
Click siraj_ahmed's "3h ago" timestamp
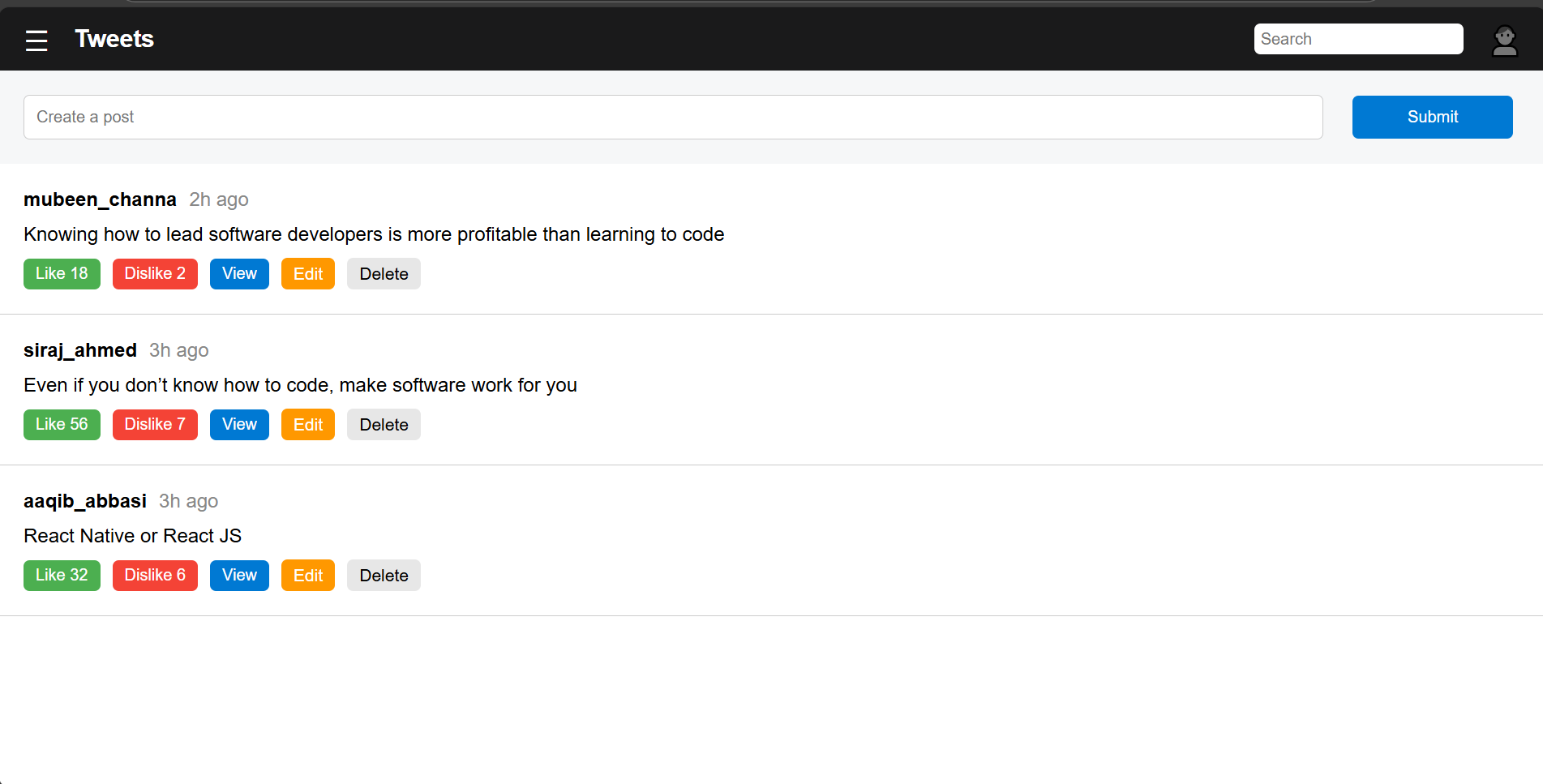tap(179, 350)
